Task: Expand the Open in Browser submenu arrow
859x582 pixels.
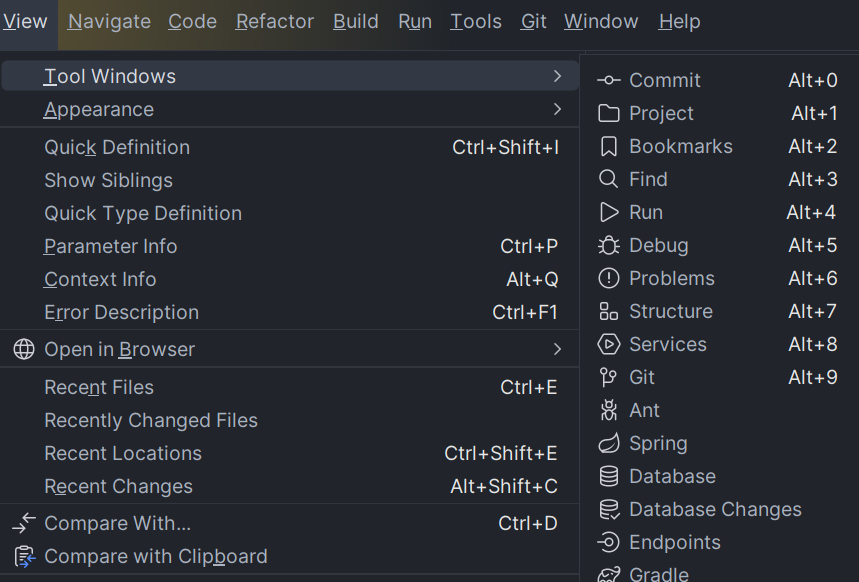Action: click(557, 349)
